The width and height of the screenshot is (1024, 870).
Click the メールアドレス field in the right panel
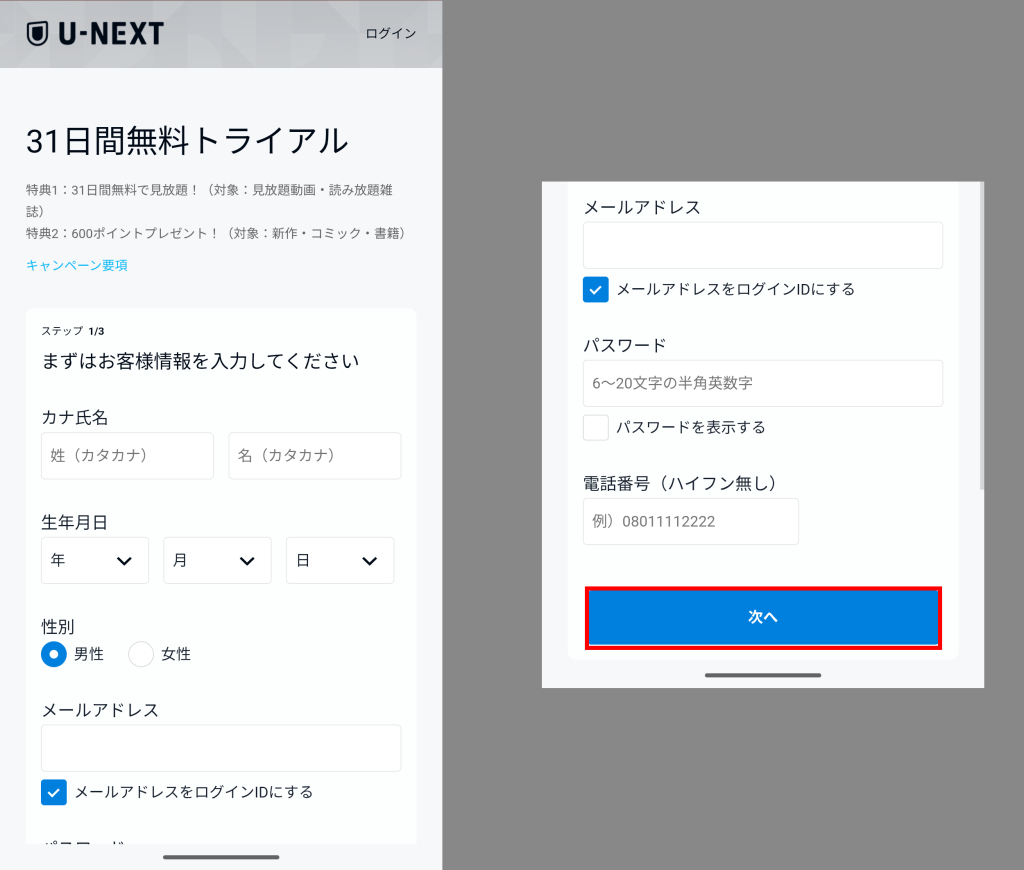(762, 245)
